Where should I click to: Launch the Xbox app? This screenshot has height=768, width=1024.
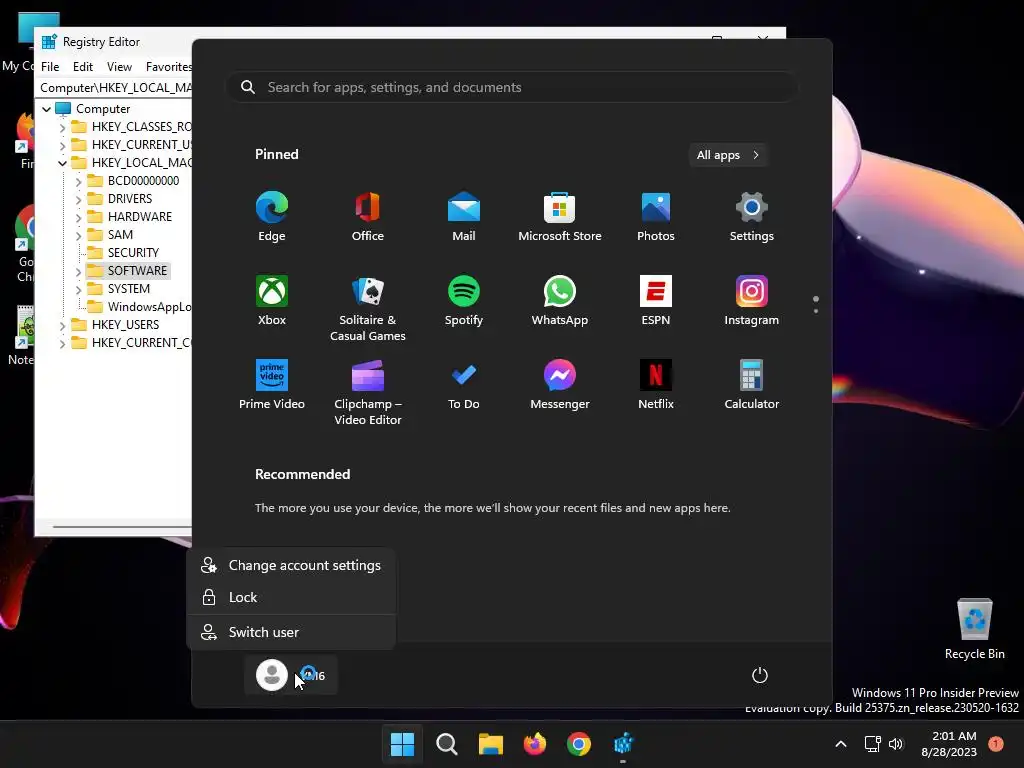pyautogui.click(x=272, y=300)
